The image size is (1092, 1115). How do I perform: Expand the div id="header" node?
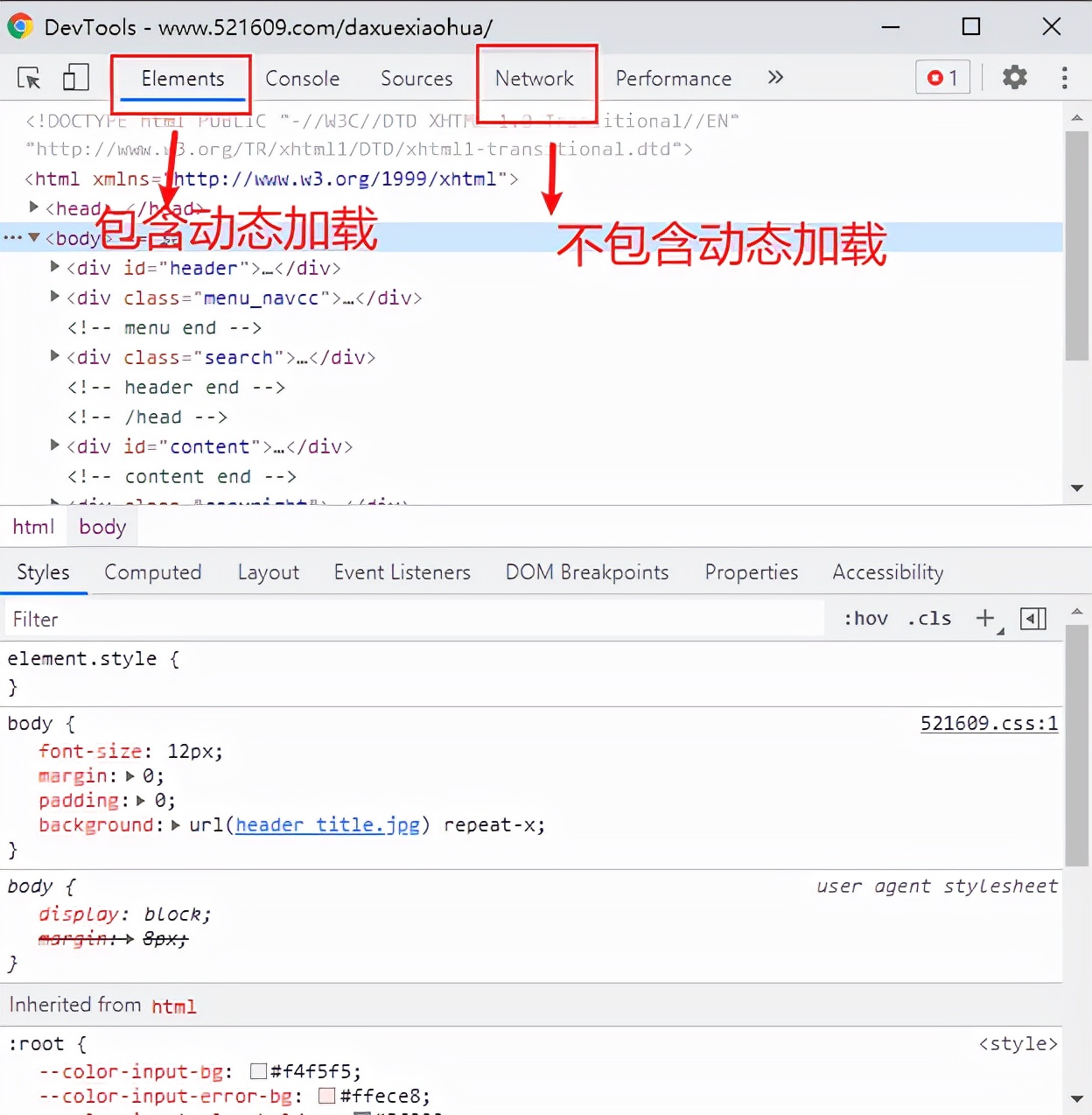[x=55, y=267]
